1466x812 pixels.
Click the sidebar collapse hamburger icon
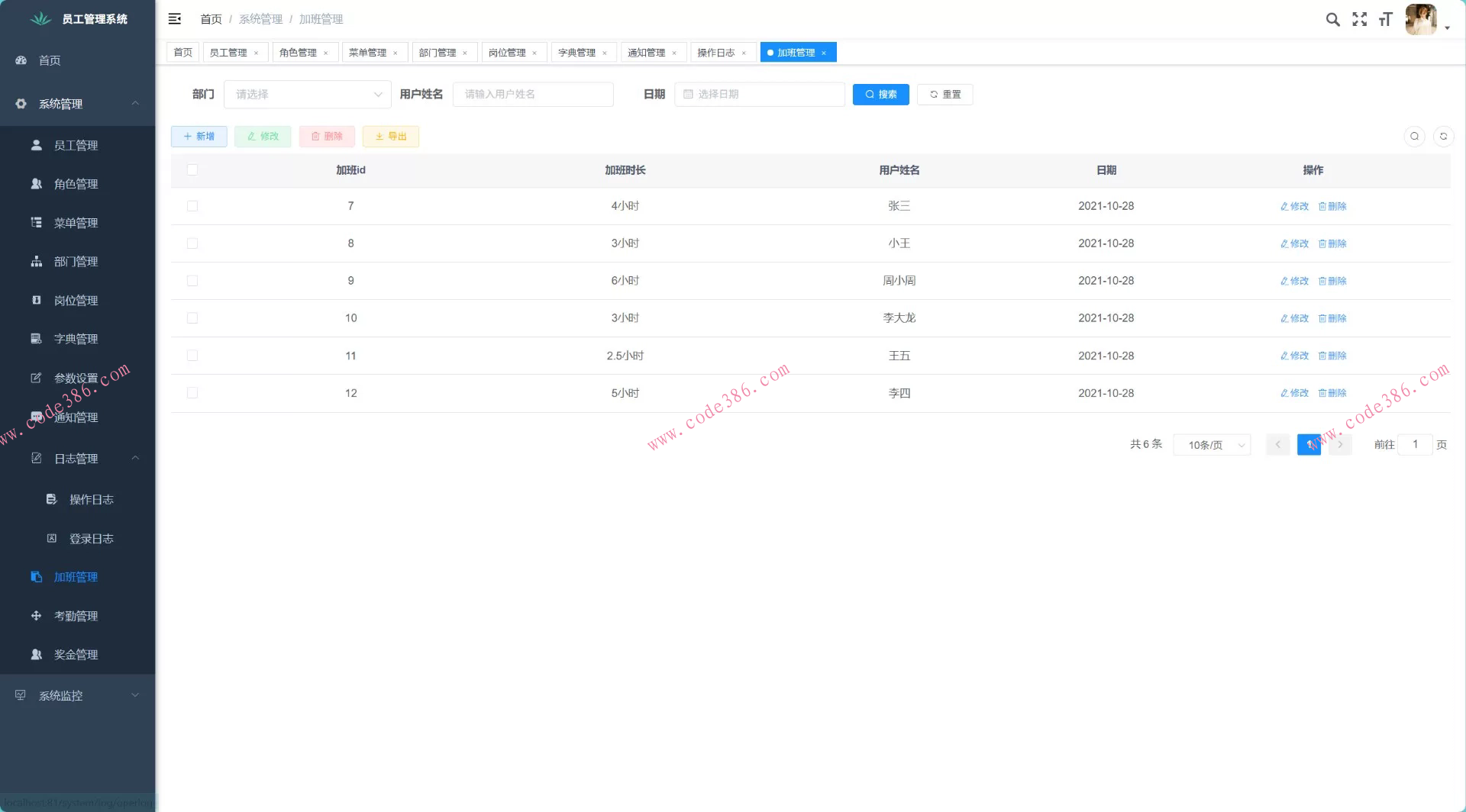[x=175, y=19]
